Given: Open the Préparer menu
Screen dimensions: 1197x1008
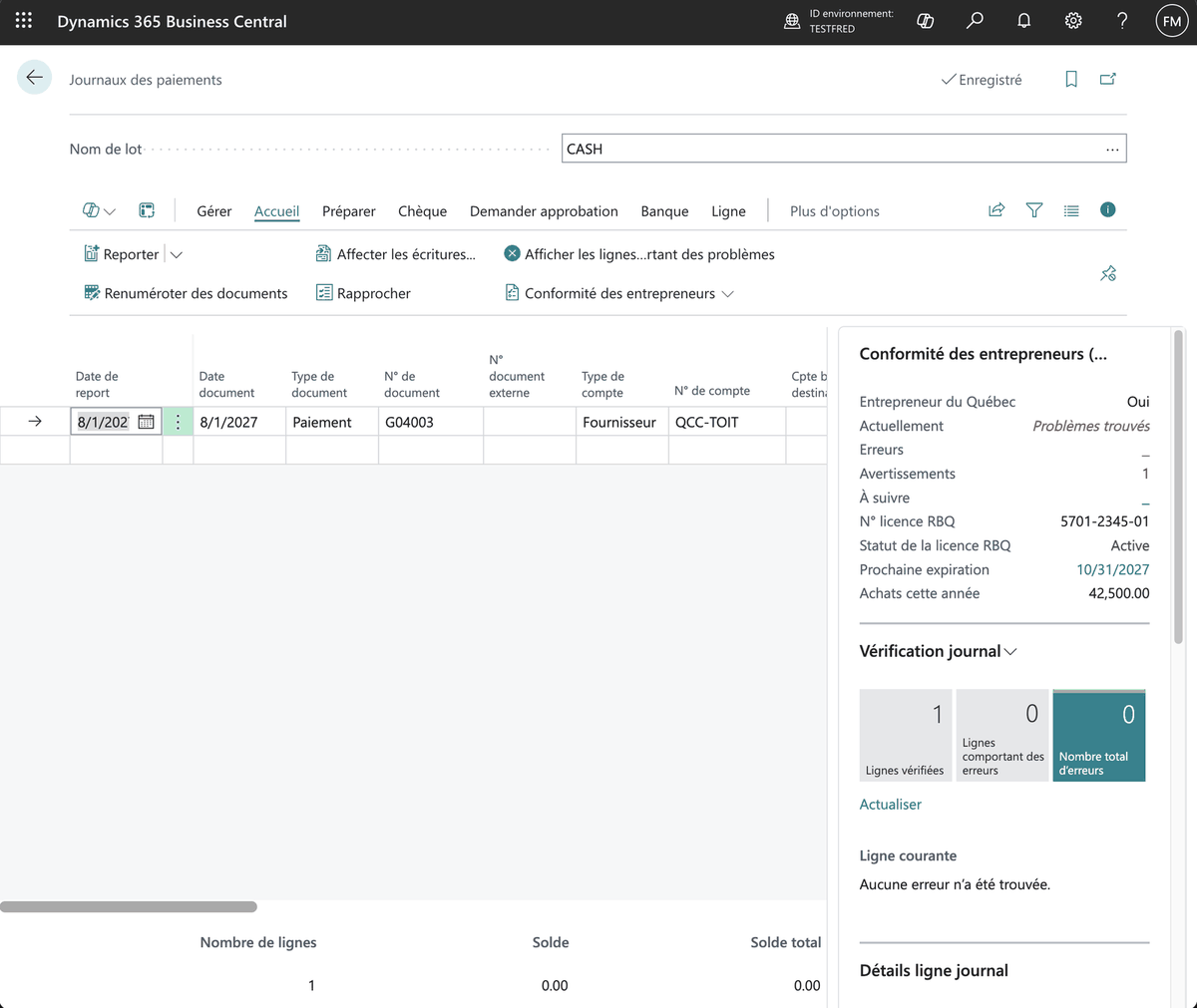Looking at the screenshot, I should [x=349, y=211].
